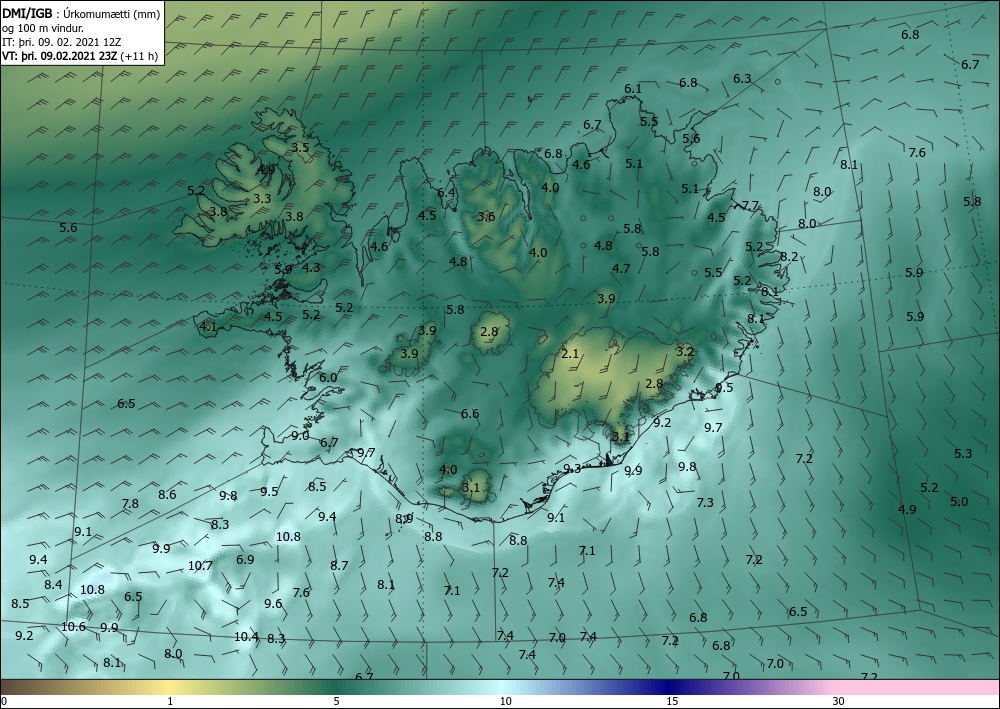Click the 9.3 value on the south coast
The height and width of the screenshot is (709, 1000).
[x=572, y=469]
